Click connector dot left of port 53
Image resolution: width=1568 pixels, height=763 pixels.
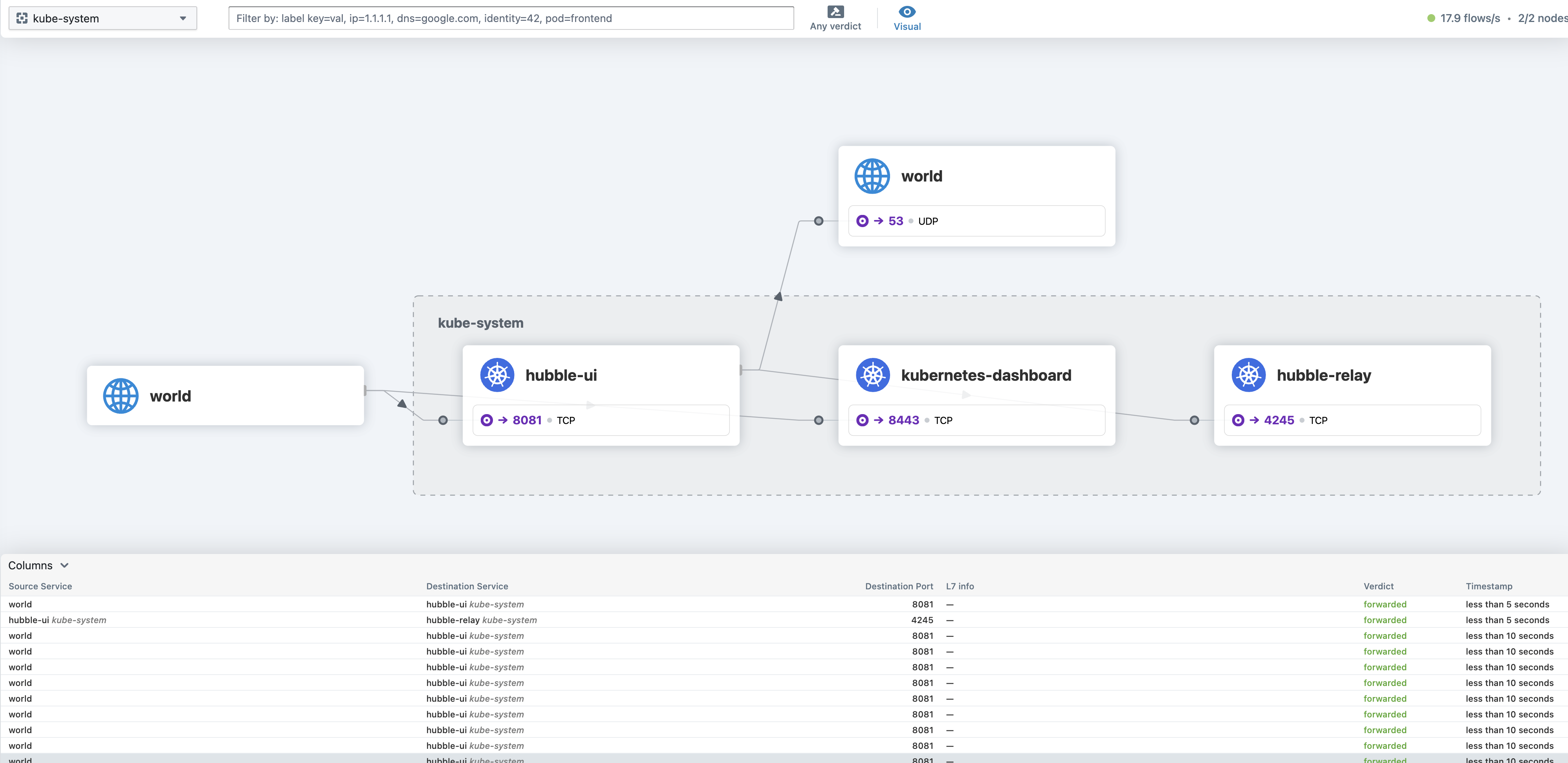[819, 221]
